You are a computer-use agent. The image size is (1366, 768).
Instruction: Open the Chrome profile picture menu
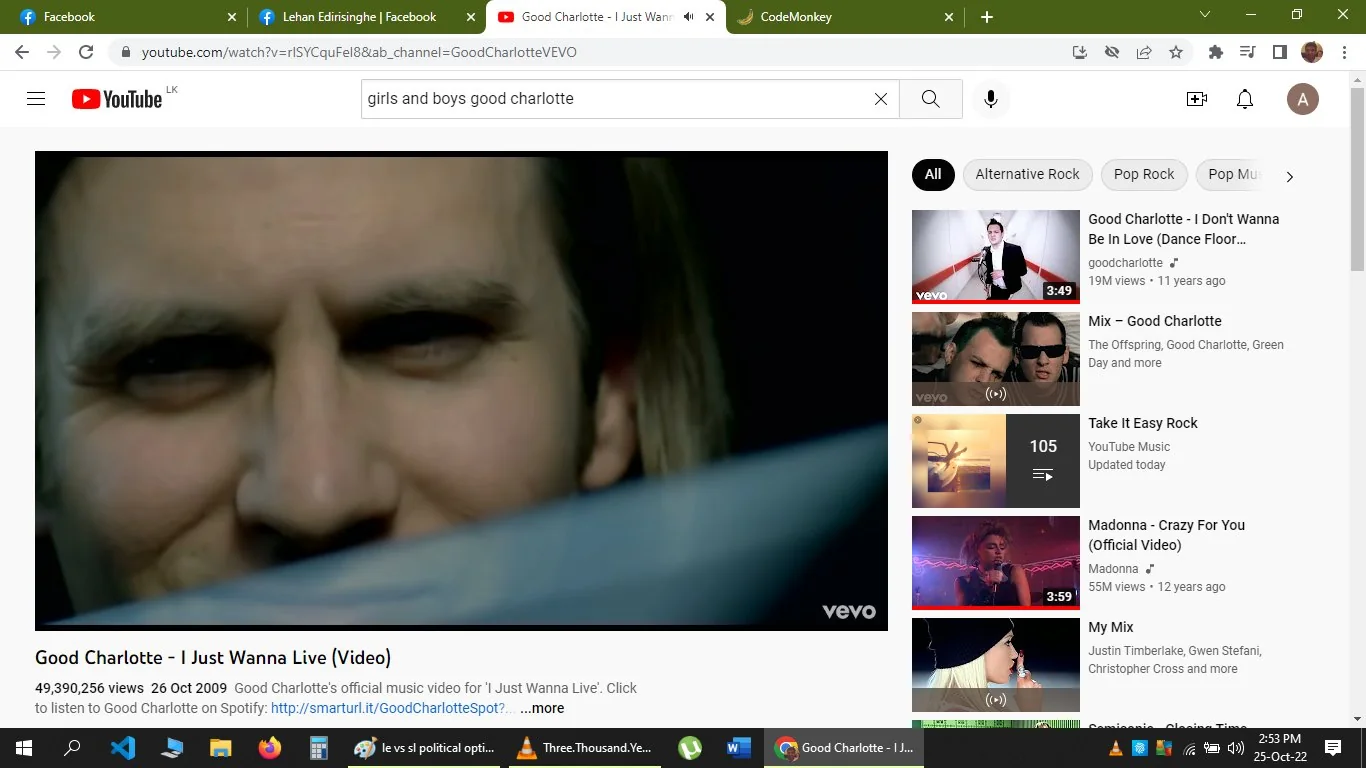pos(1311,52)
